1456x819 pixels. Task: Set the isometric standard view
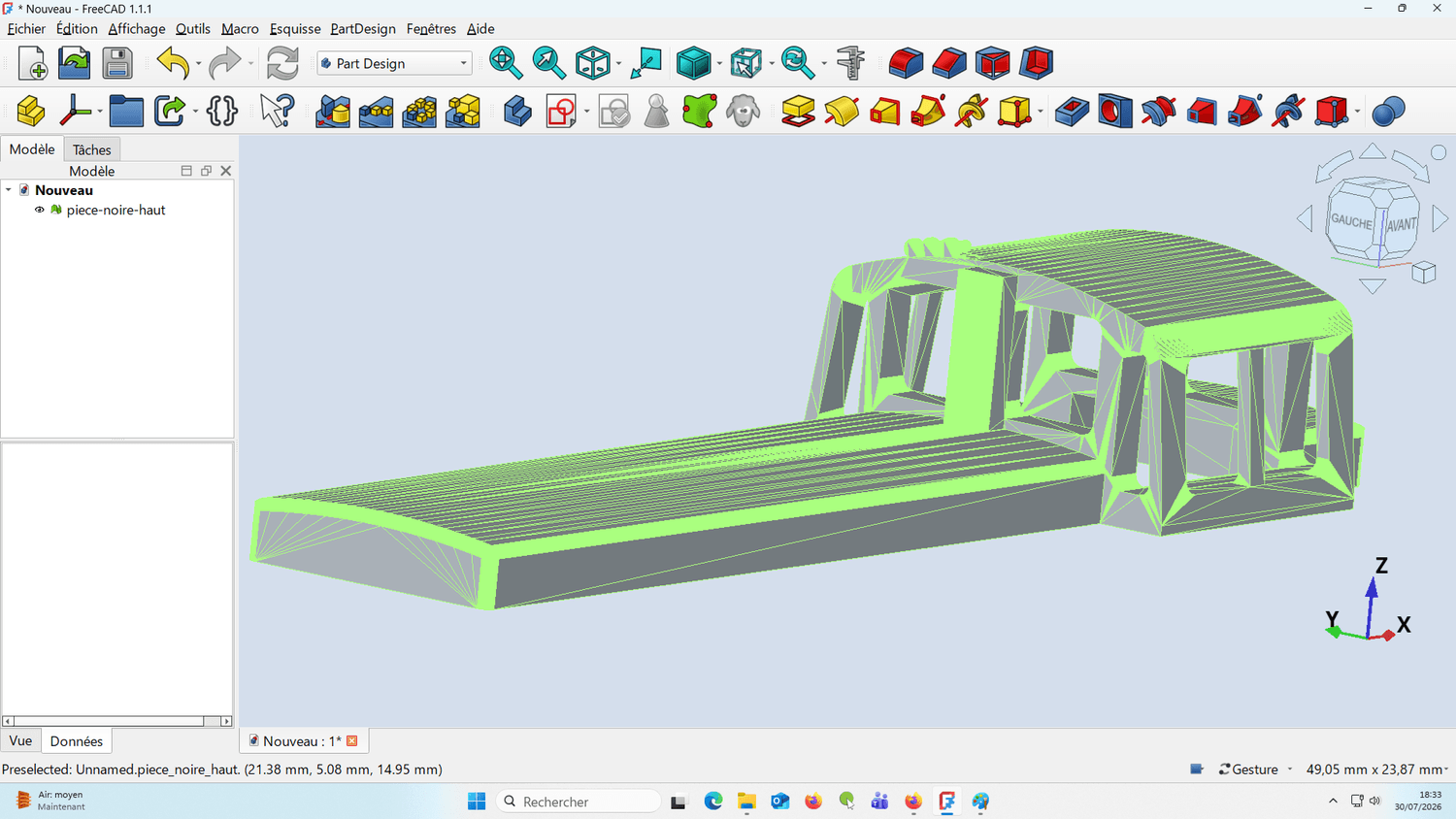coord(592,63)
